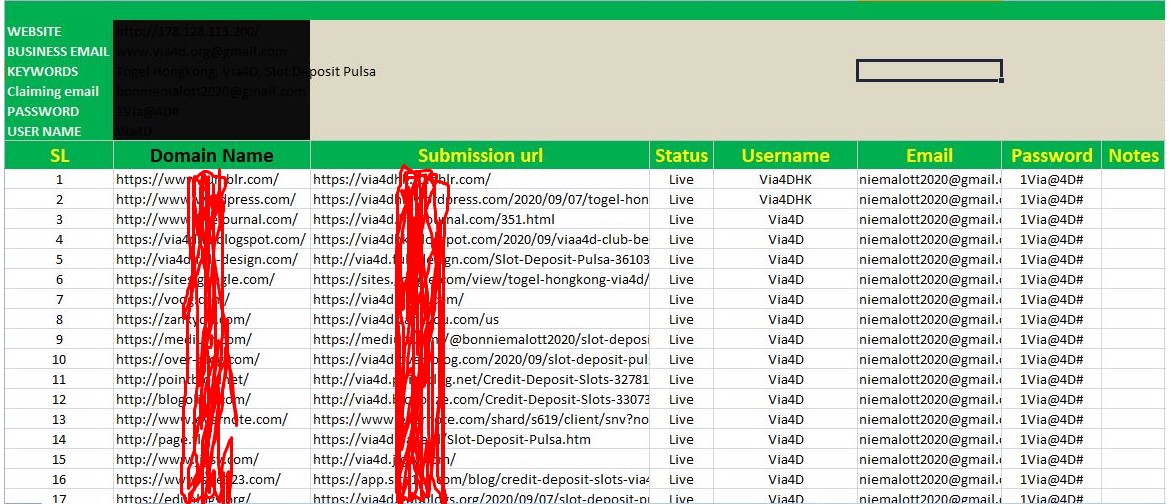
Task: Click the yellow Password column header
Action: pos(1051,155)
